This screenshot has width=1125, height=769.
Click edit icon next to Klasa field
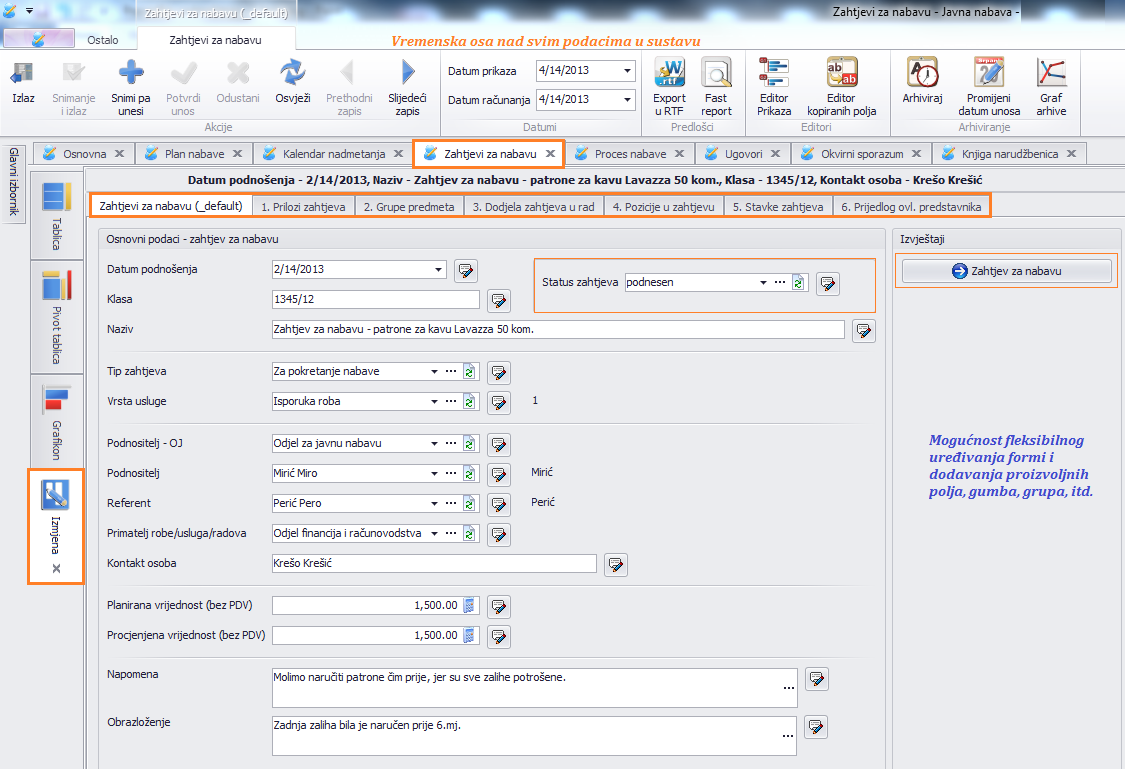[x=499, y=301]
